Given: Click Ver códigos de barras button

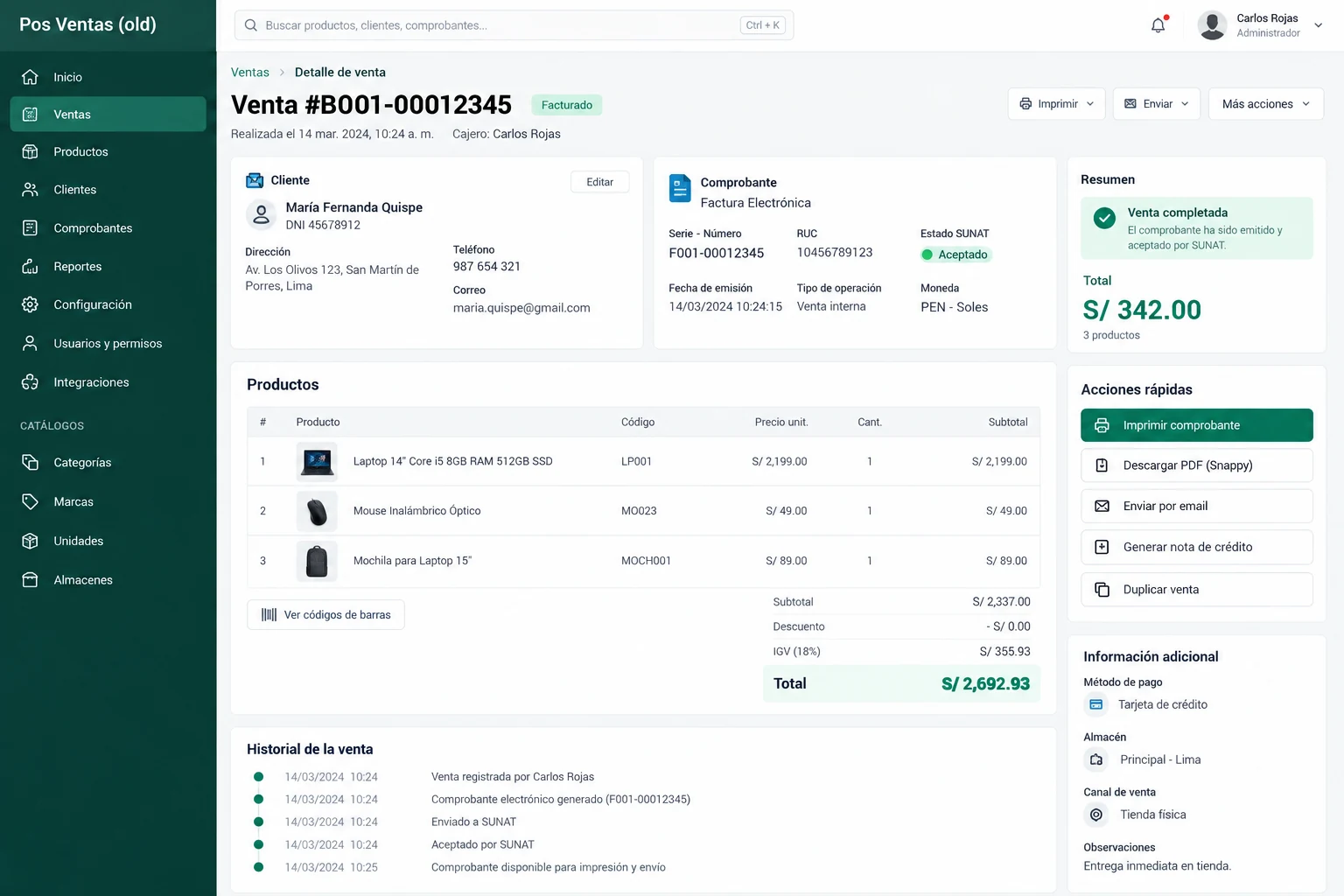Looking at the screenshot, I should (x=325, y=615).
